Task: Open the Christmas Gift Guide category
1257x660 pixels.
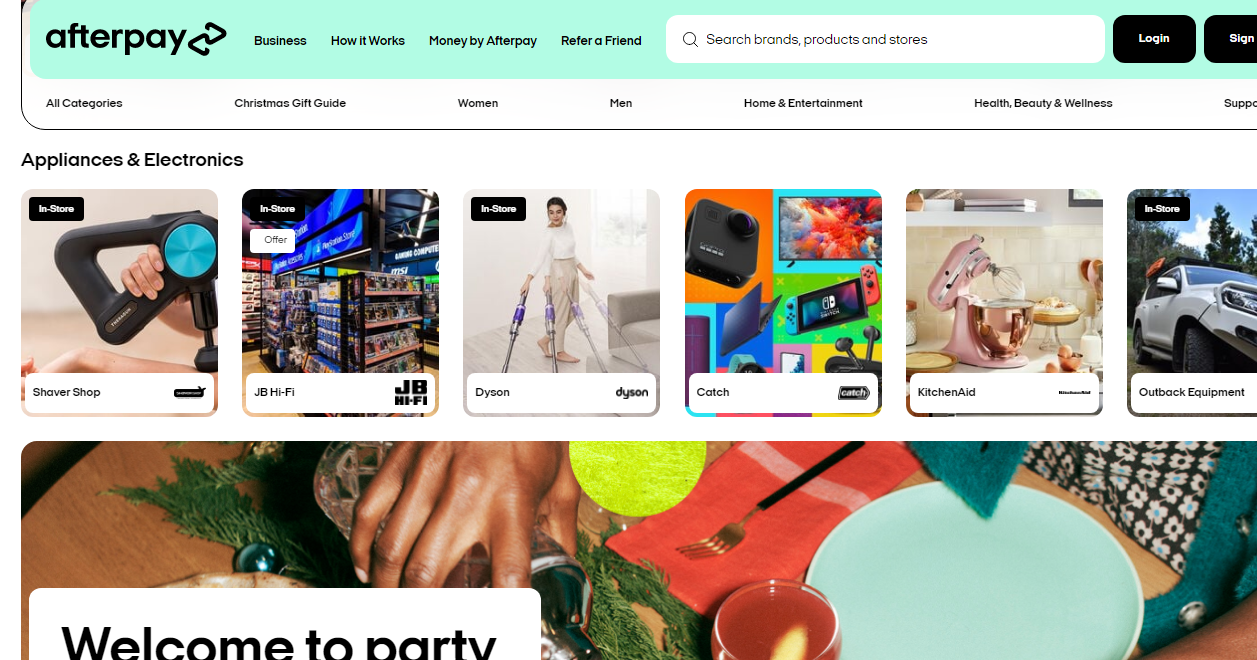Action: [290, 103]
